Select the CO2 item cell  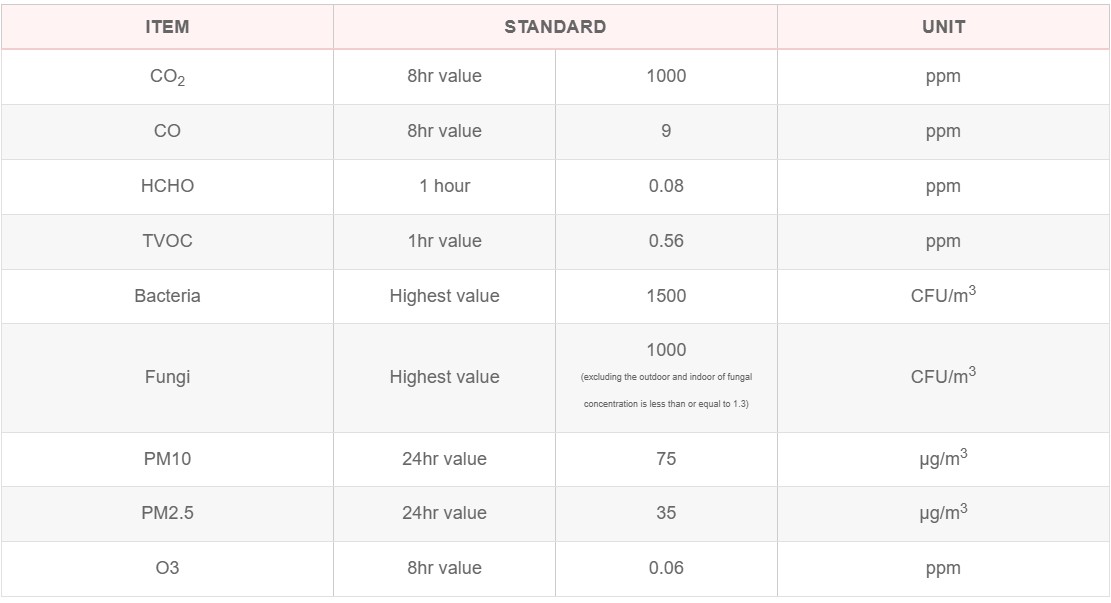[x=167, y=77]
